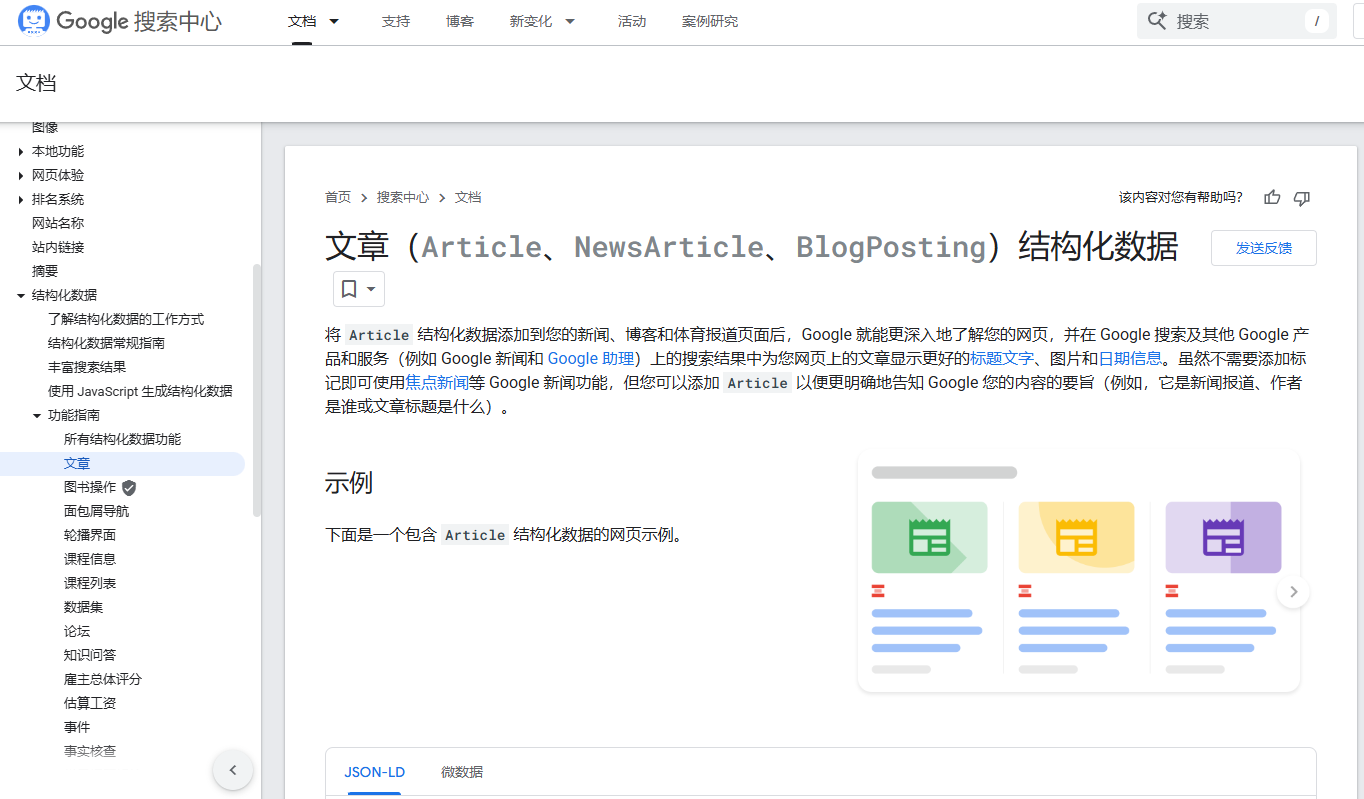Select 站内链接 in the sidebar

[x=58, y=248]
